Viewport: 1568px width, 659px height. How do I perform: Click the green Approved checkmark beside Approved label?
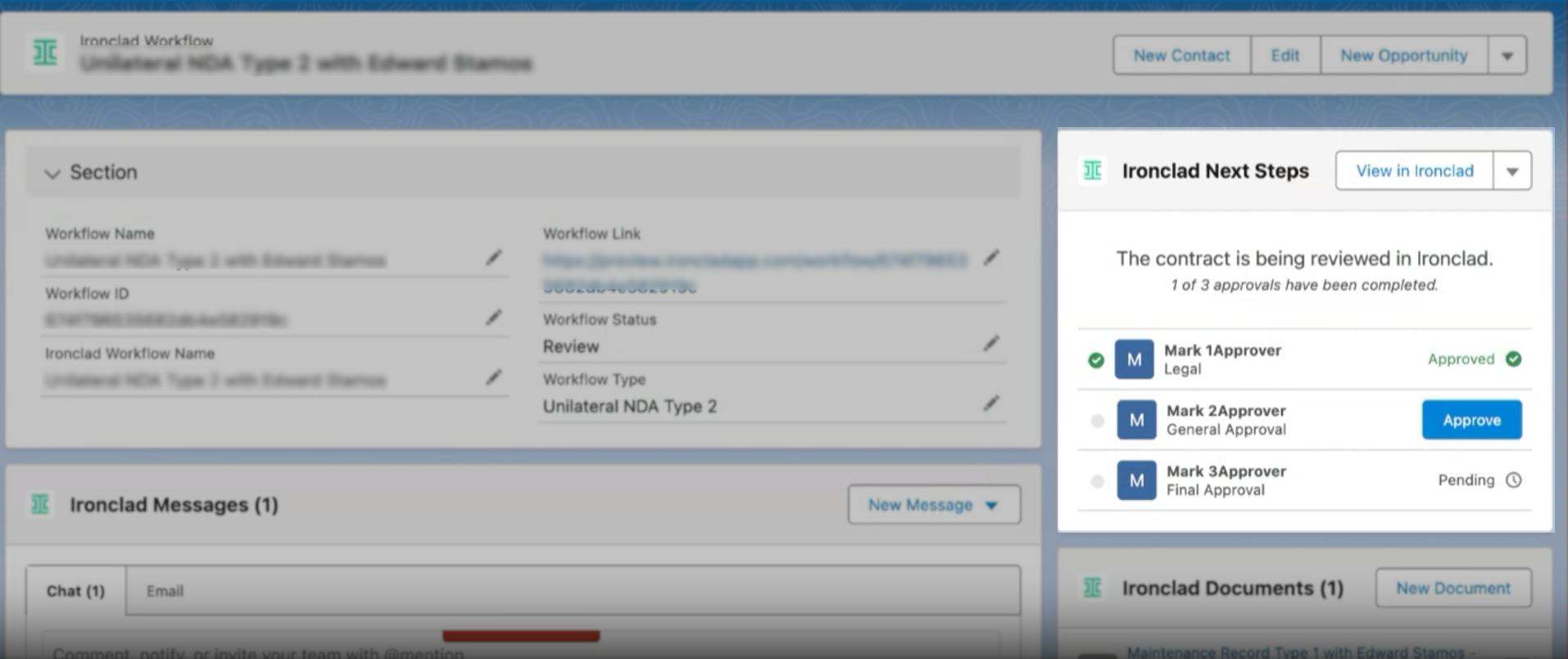click(x=1514, y=359)
